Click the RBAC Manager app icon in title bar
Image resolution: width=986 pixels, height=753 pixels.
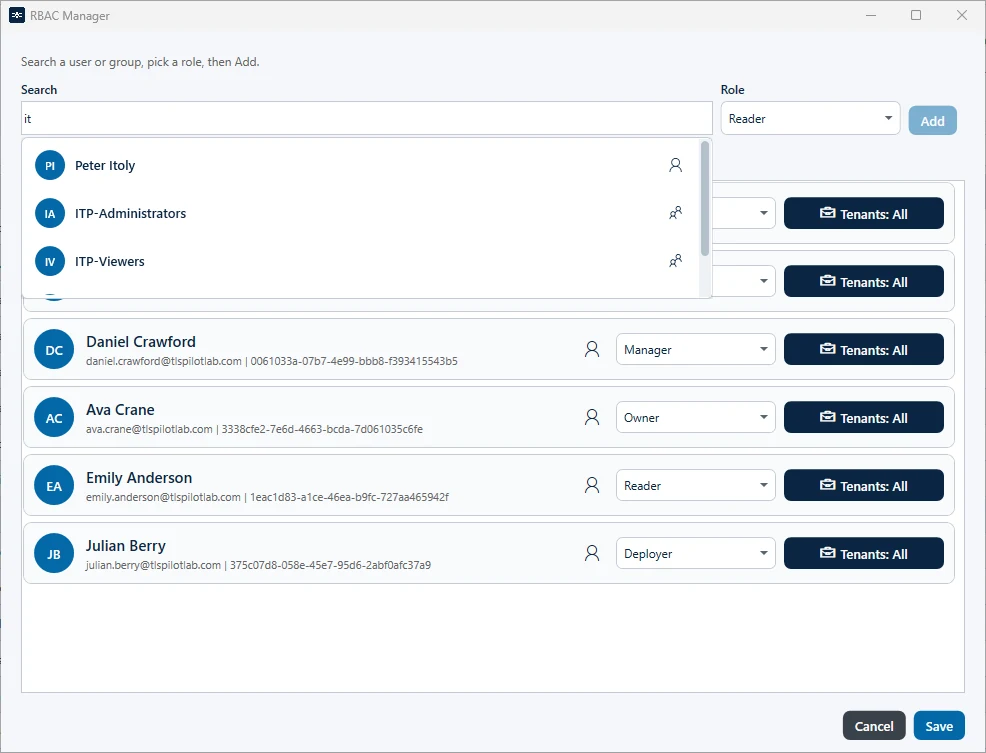coord(17,15)
